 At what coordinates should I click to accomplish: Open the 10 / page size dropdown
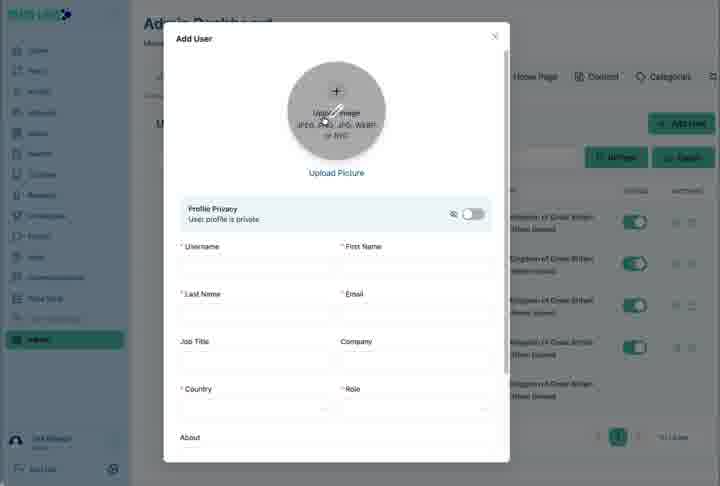[x=673, y=437]
